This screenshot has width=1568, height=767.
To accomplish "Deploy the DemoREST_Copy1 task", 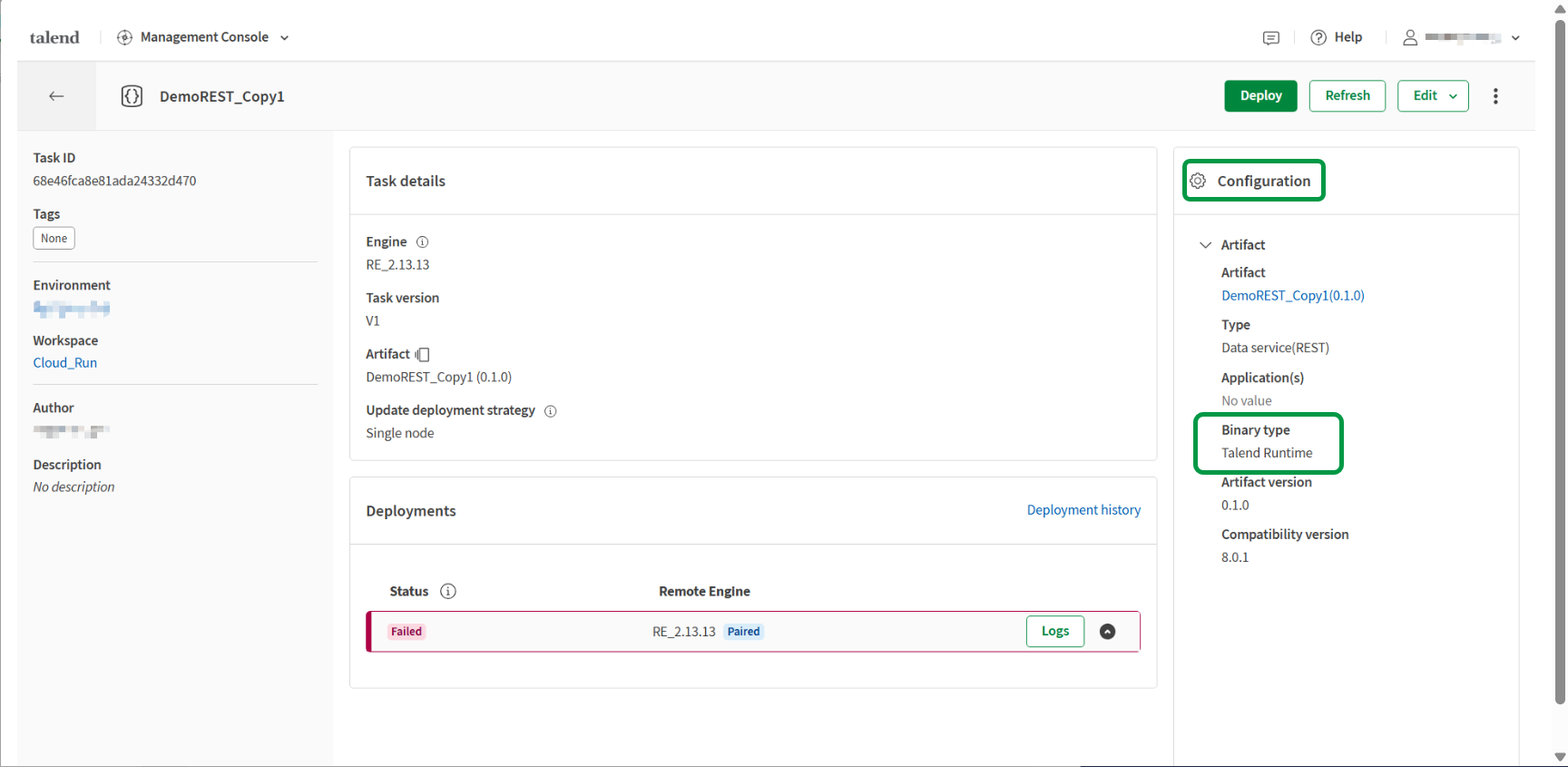I will 1260,96.
